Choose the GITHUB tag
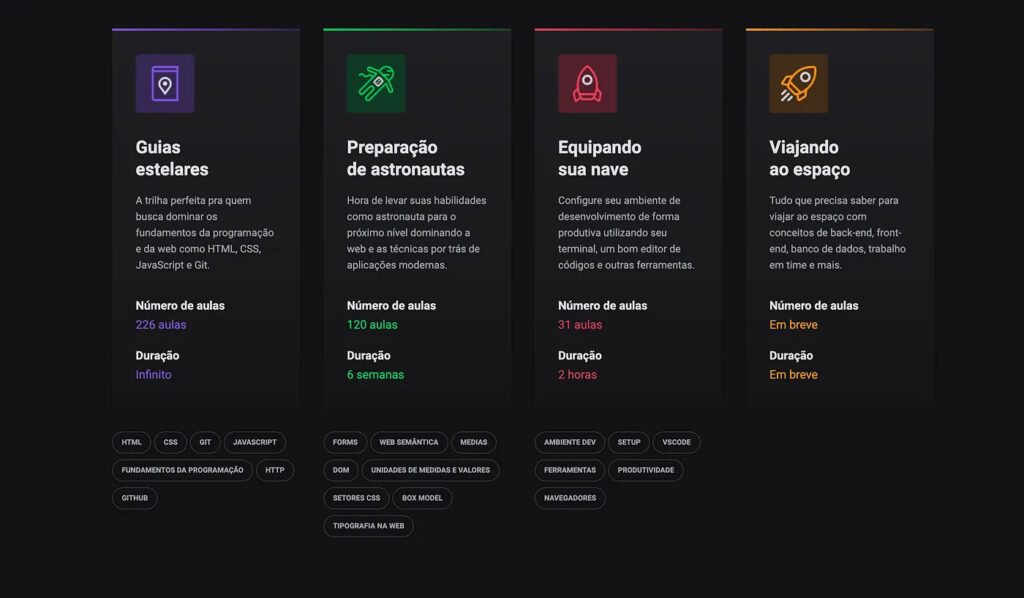This screenshot has width=1024, height=598. click(x=134, y=498)
